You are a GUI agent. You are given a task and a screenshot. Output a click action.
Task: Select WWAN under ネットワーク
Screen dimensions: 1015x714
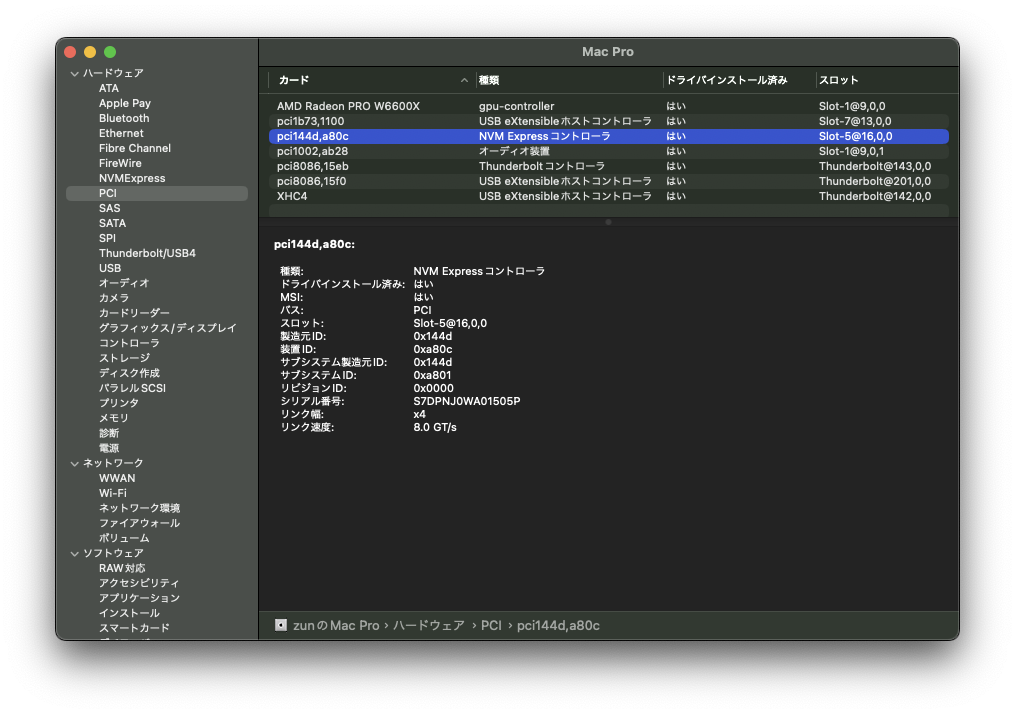(x=117, y=478)
